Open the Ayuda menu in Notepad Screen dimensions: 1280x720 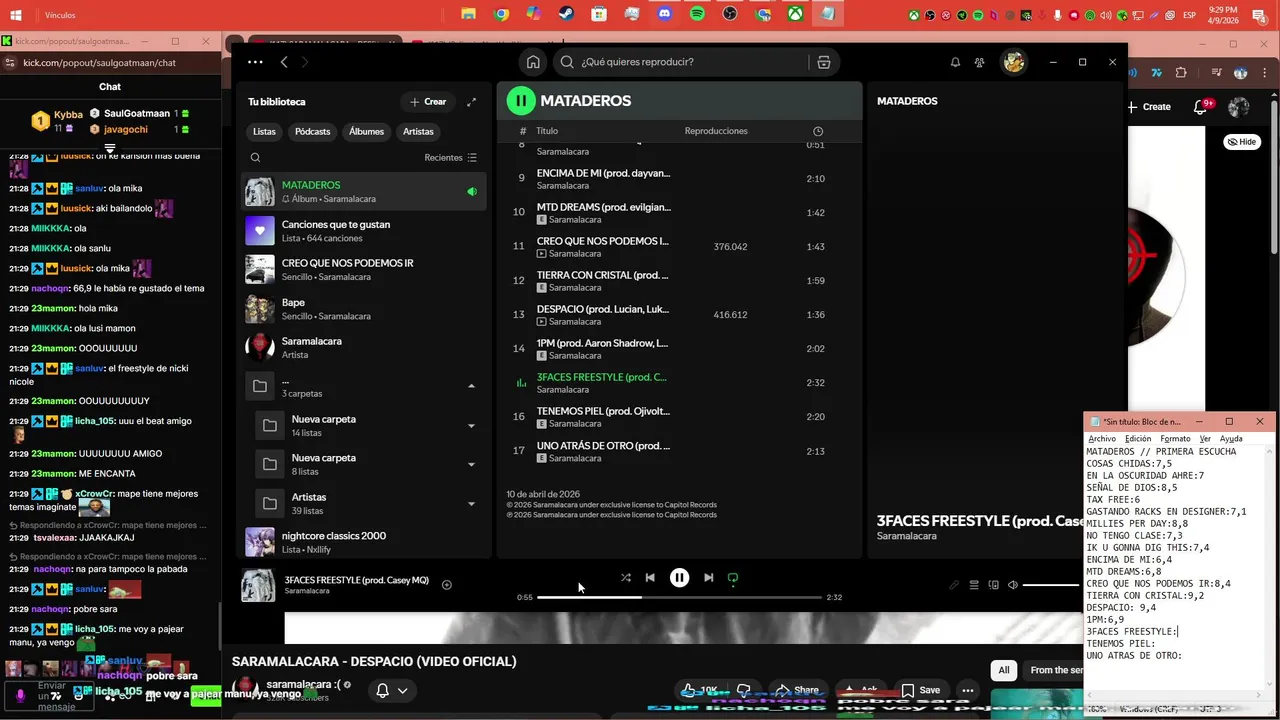point(1231,439)
